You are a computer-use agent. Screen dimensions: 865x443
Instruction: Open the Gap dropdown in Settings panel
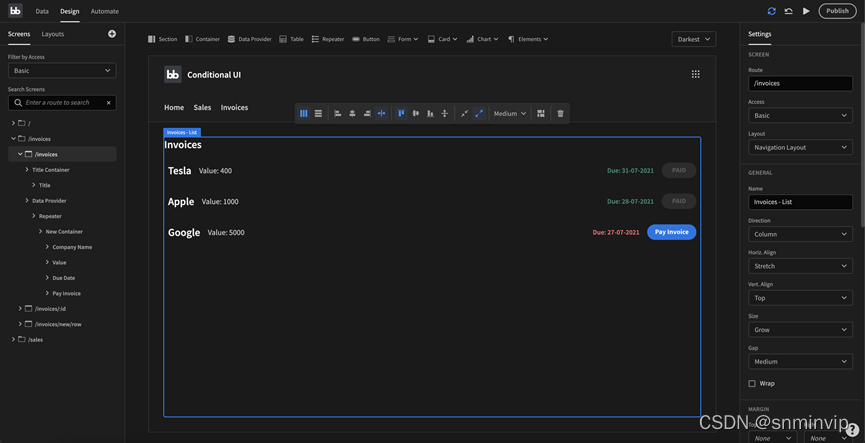click(800, 362)
